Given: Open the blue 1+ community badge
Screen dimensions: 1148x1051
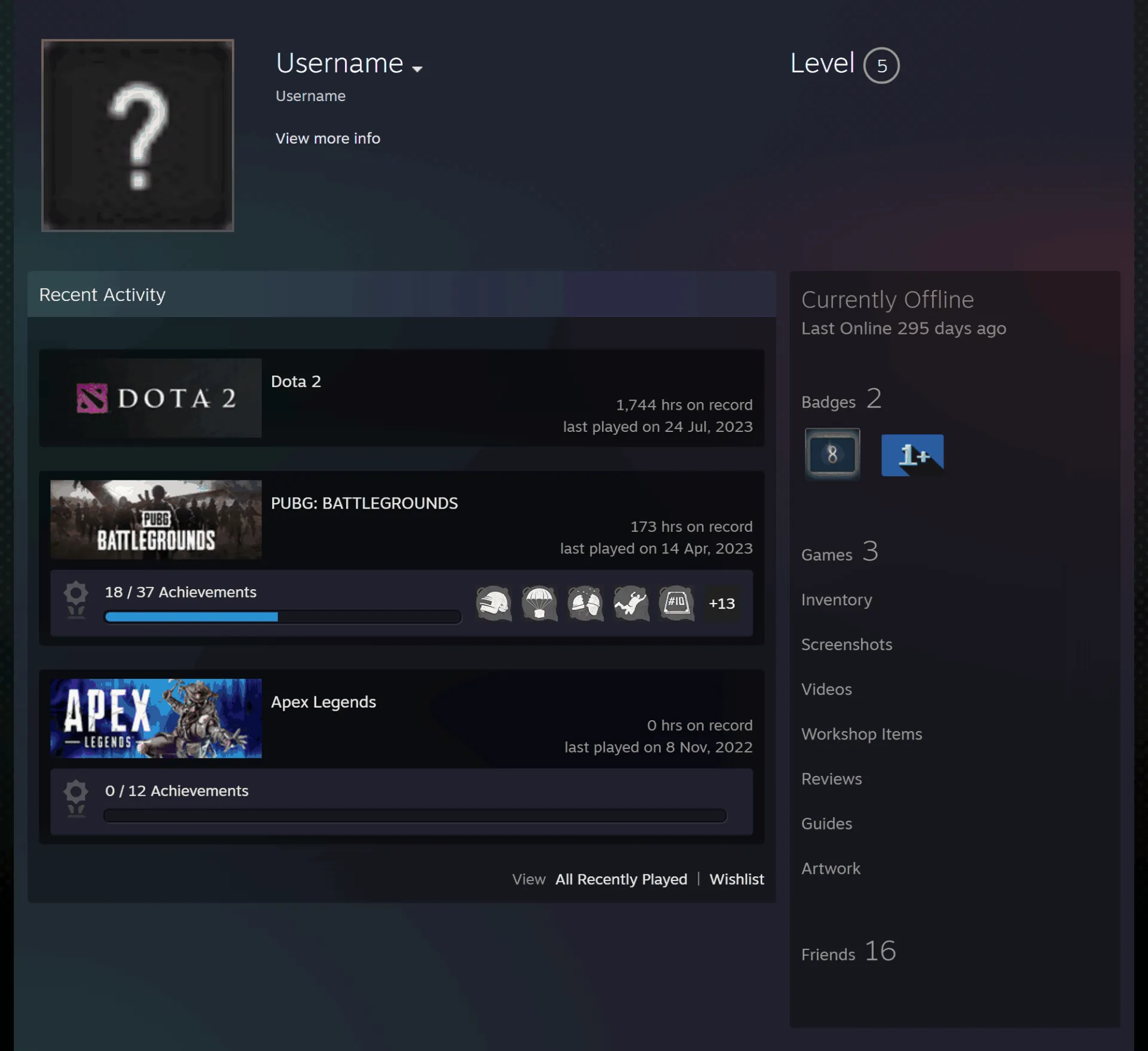Looking at the screenshot, I should point(912,455).
